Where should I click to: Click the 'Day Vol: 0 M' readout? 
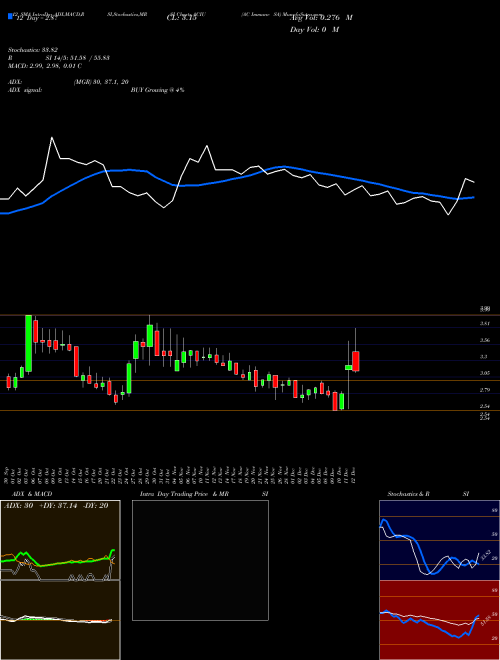tap(314, 30)
